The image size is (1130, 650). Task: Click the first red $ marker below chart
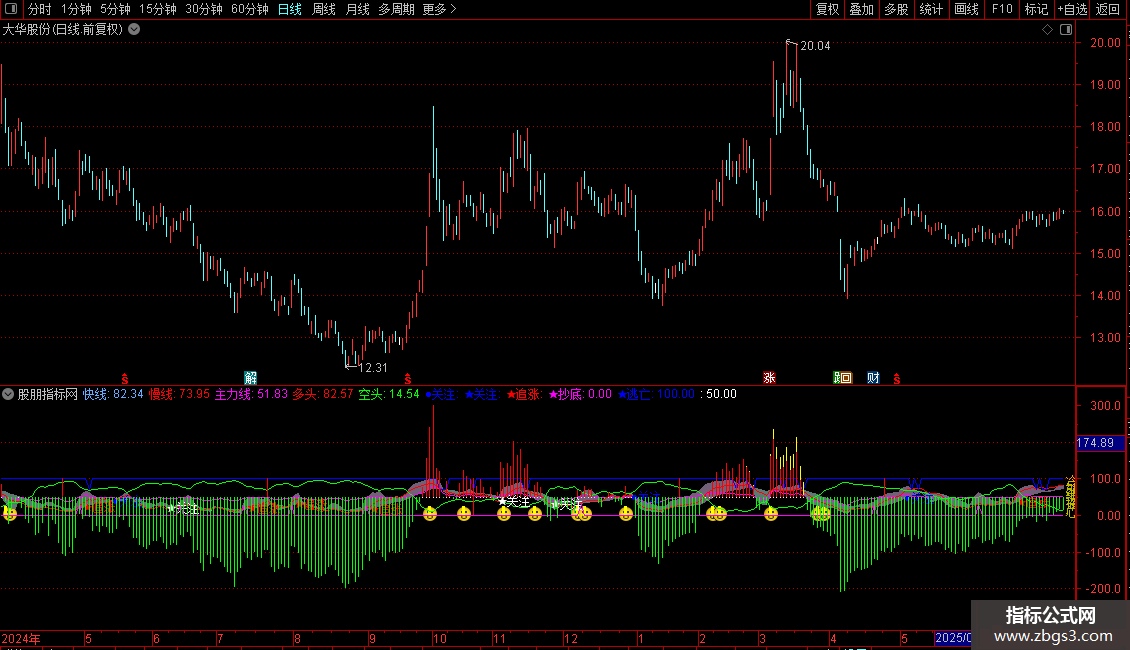(125, 378)
